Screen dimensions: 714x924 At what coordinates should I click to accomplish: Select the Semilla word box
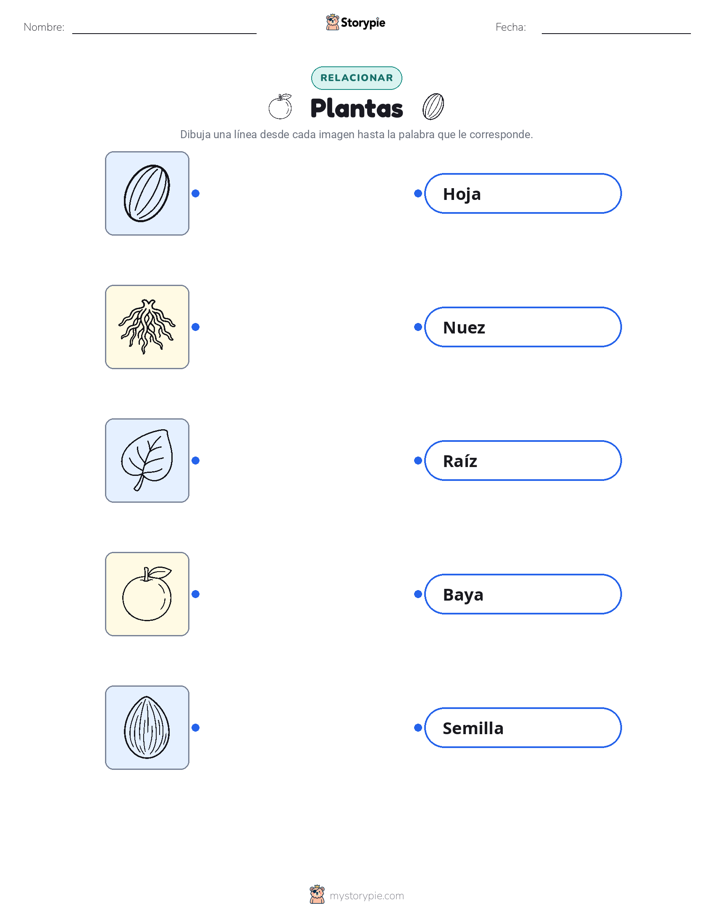[523, 727]
